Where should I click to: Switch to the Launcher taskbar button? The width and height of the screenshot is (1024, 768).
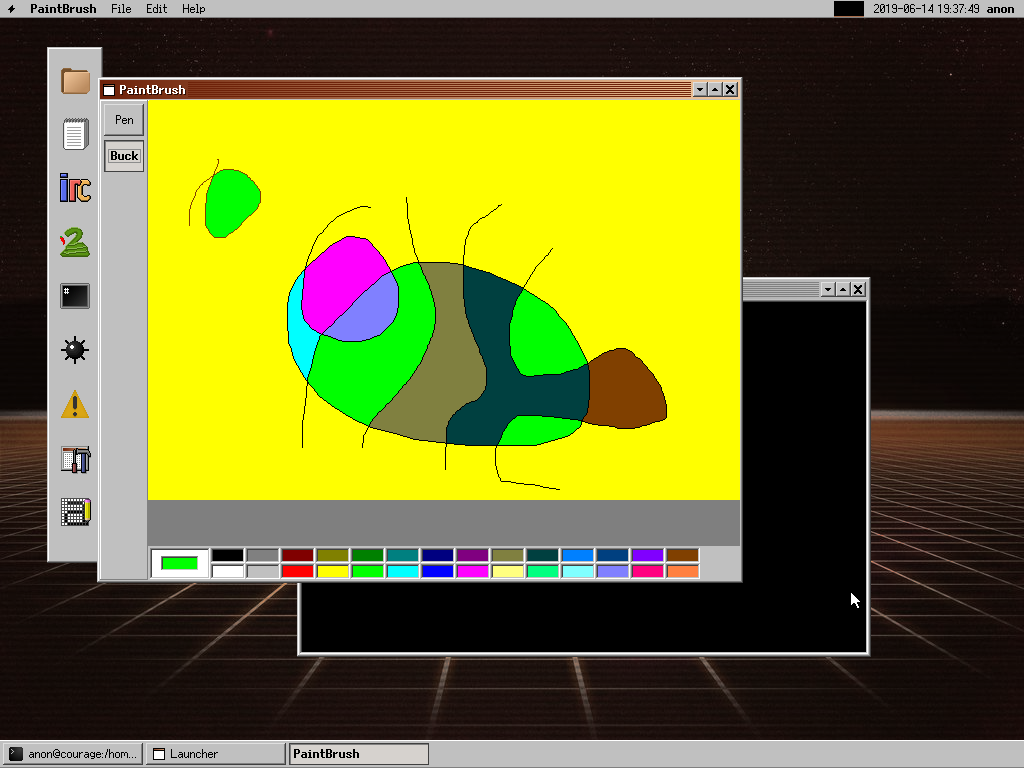215,754
